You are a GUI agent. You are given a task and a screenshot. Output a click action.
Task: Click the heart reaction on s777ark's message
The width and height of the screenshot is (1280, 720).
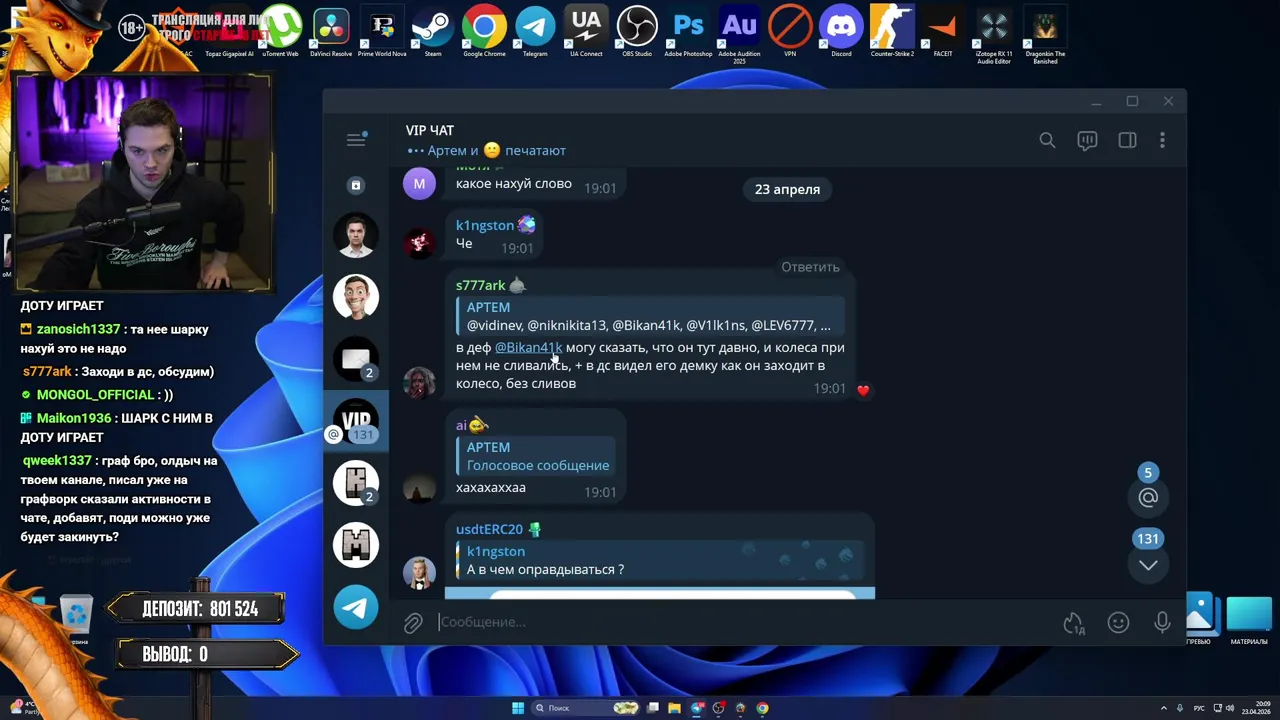click(x=863, y=390)
